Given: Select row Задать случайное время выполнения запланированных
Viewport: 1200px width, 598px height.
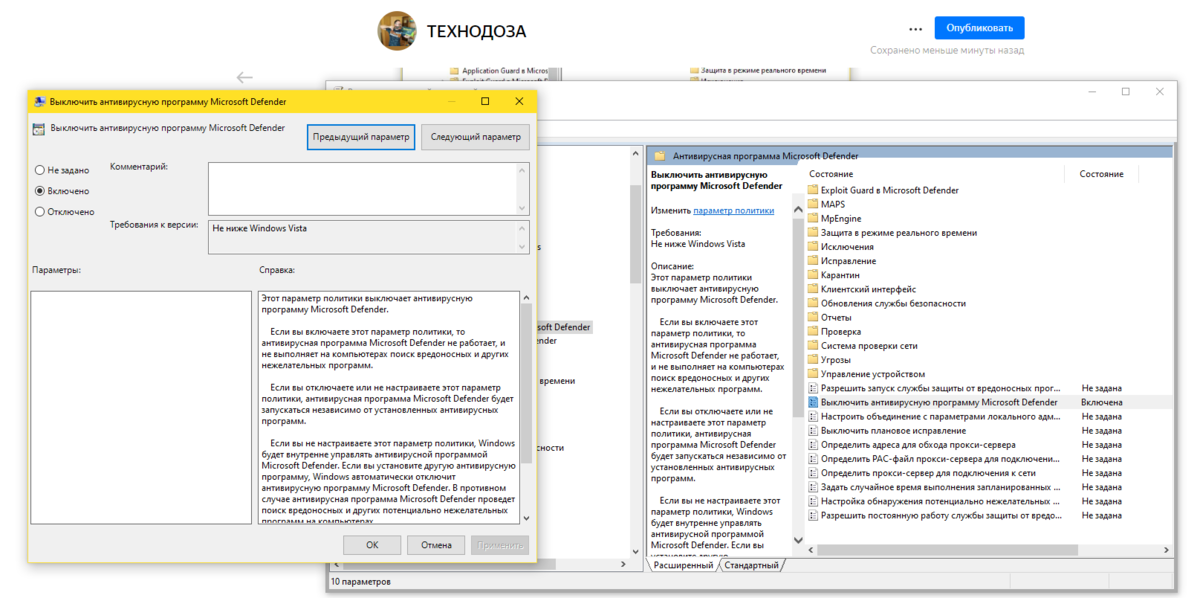Looking at the screenshot, I should 988,487.
